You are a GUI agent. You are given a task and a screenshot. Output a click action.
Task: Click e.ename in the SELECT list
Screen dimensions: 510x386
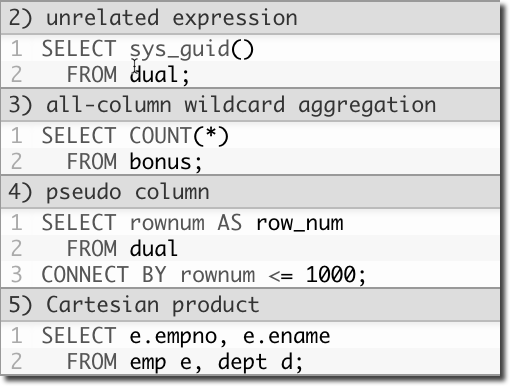click(x=287, y=336)
